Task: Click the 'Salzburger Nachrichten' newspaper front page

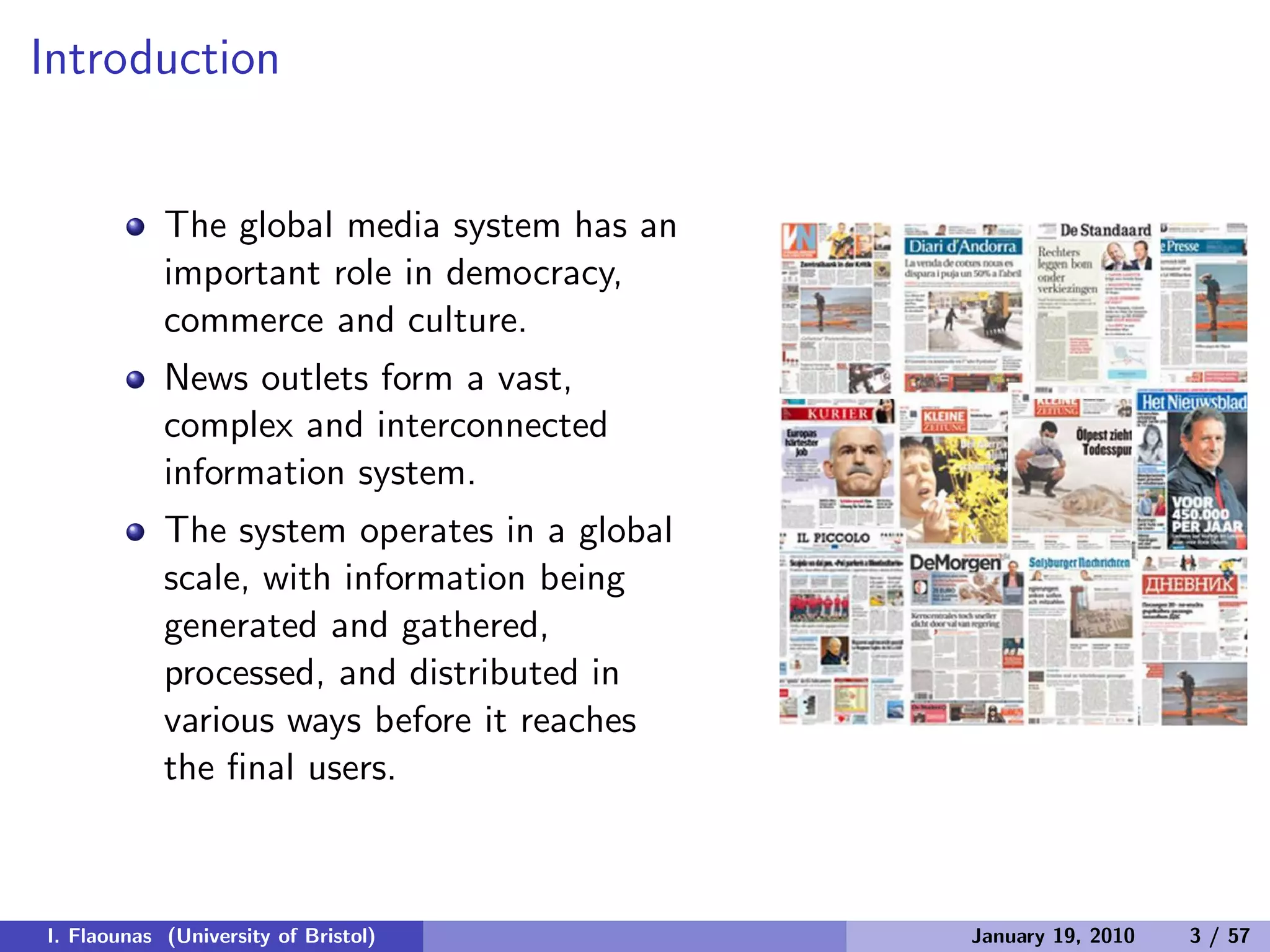Action: [1081, 640]
